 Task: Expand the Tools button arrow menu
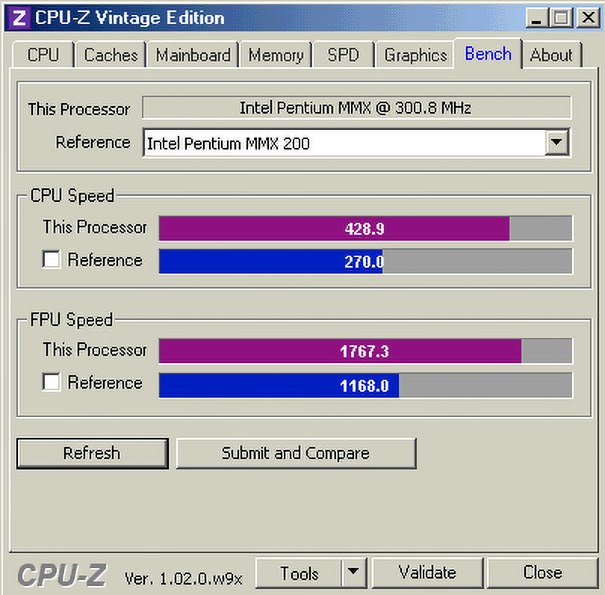353,572
